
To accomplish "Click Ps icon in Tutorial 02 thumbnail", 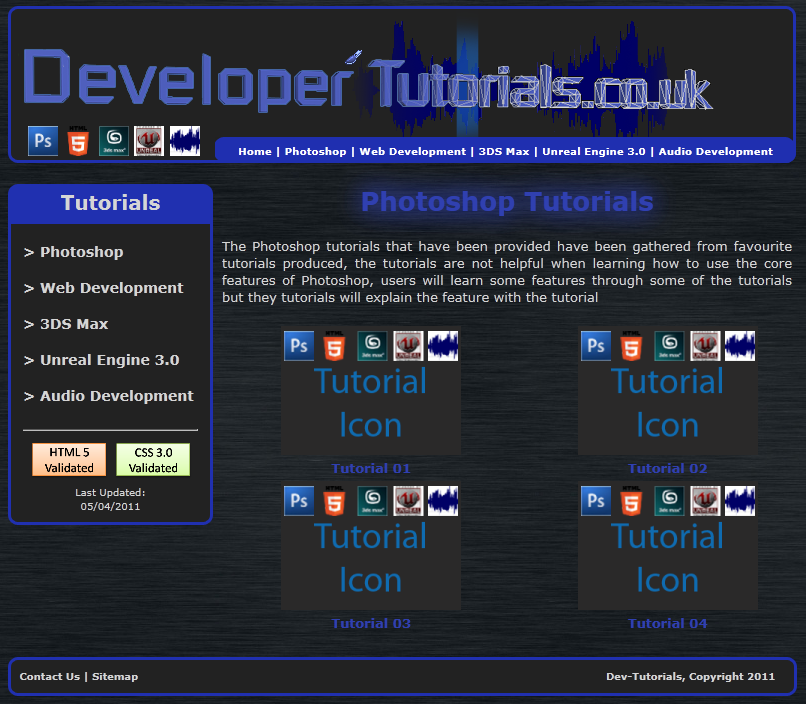I will 596,346.
